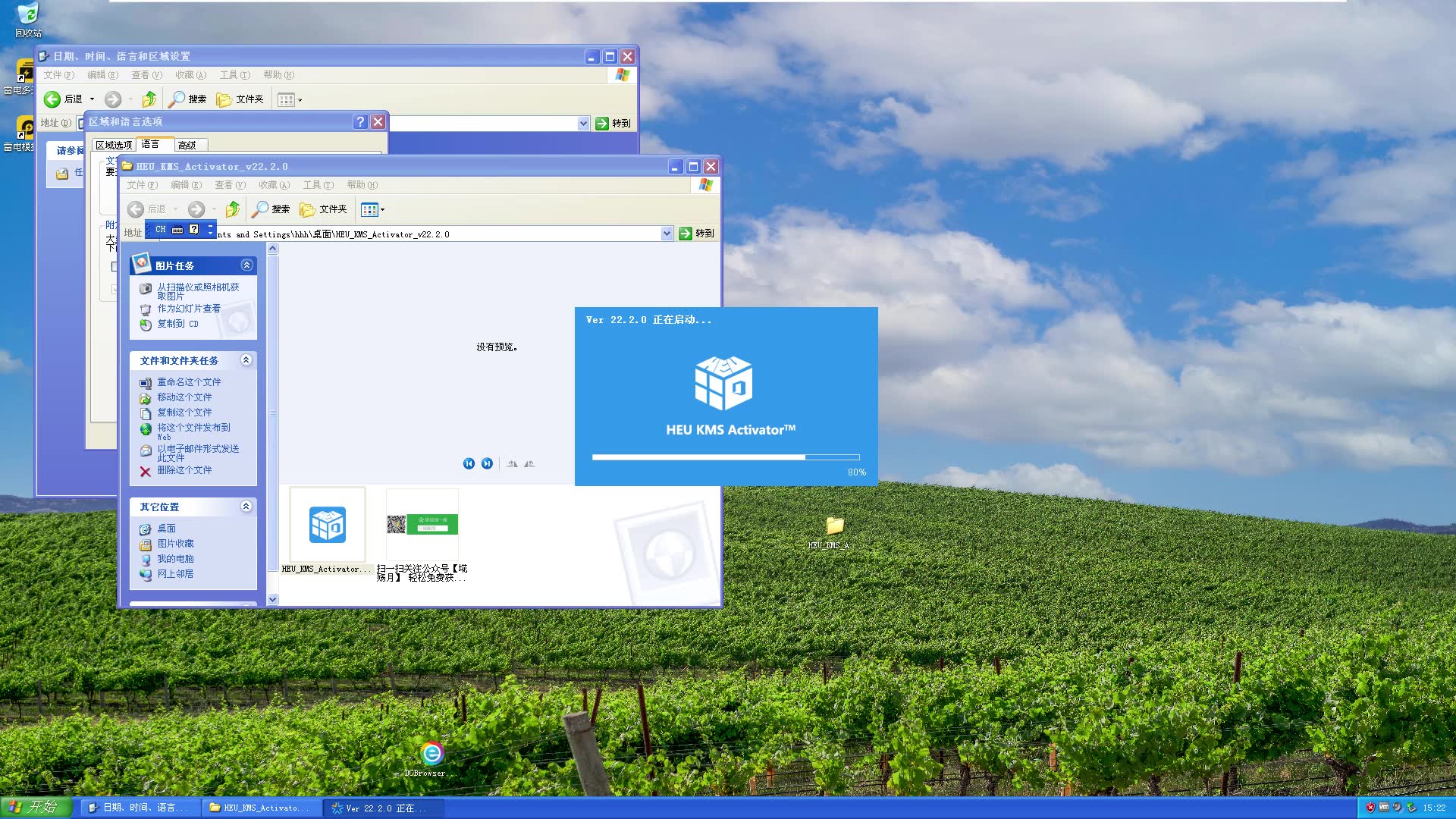Expand address bar dropdown in HEU_KMS_Activator window
The height and width of the screenshot is (819, 1456).
point(667,234)
